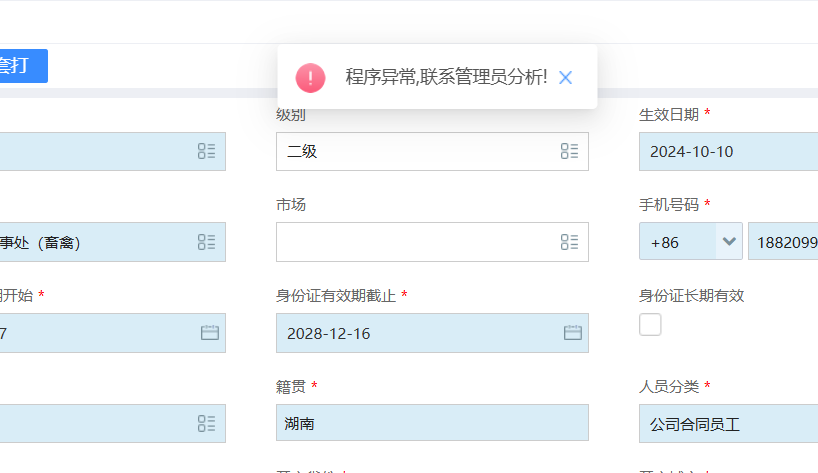Viewport: 818px width, 473px height.
Task: Open calendar icon of 开始 date field
Action: [209, 332]
